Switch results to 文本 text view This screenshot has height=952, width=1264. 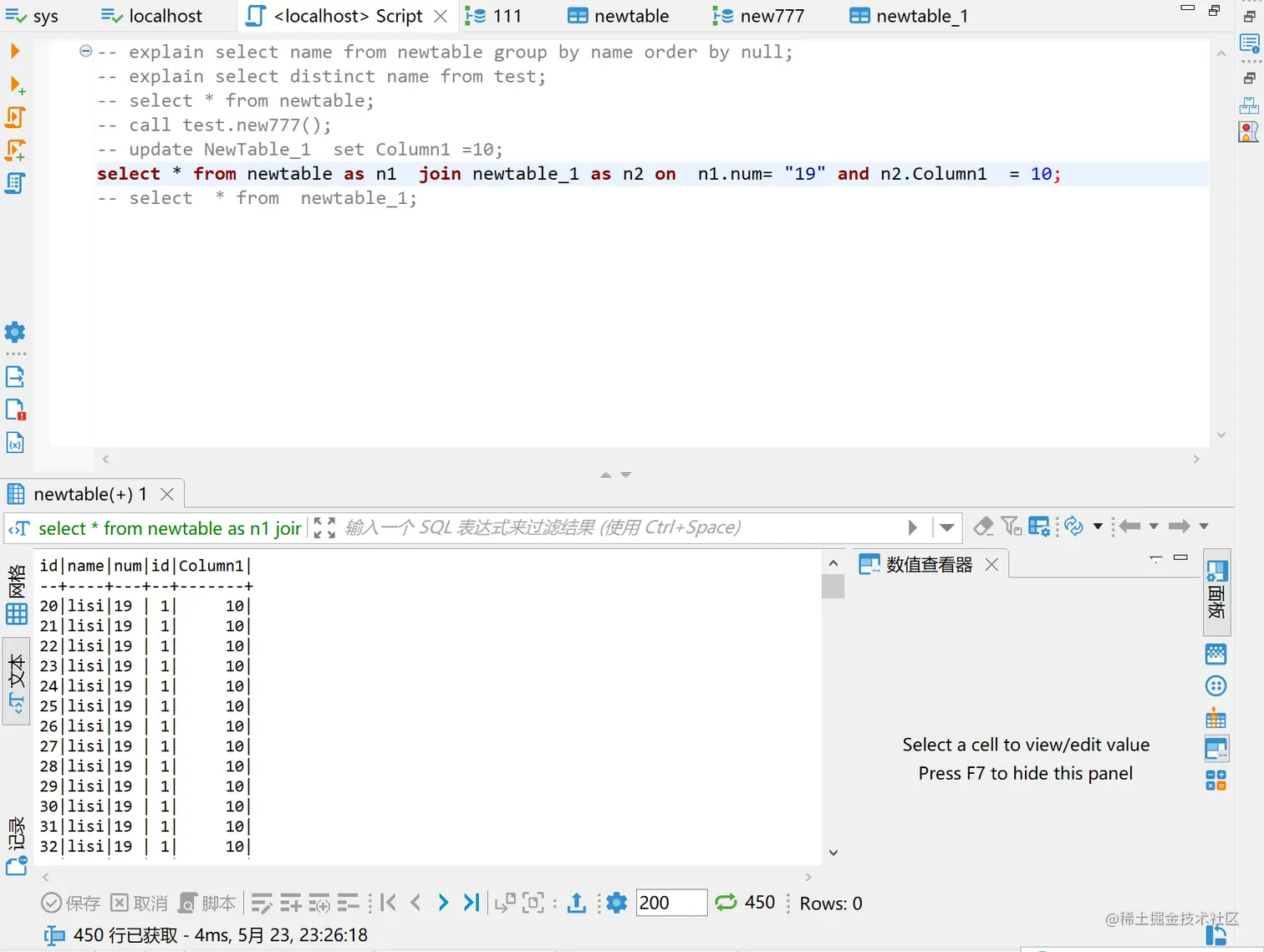[x=17, y=682]
